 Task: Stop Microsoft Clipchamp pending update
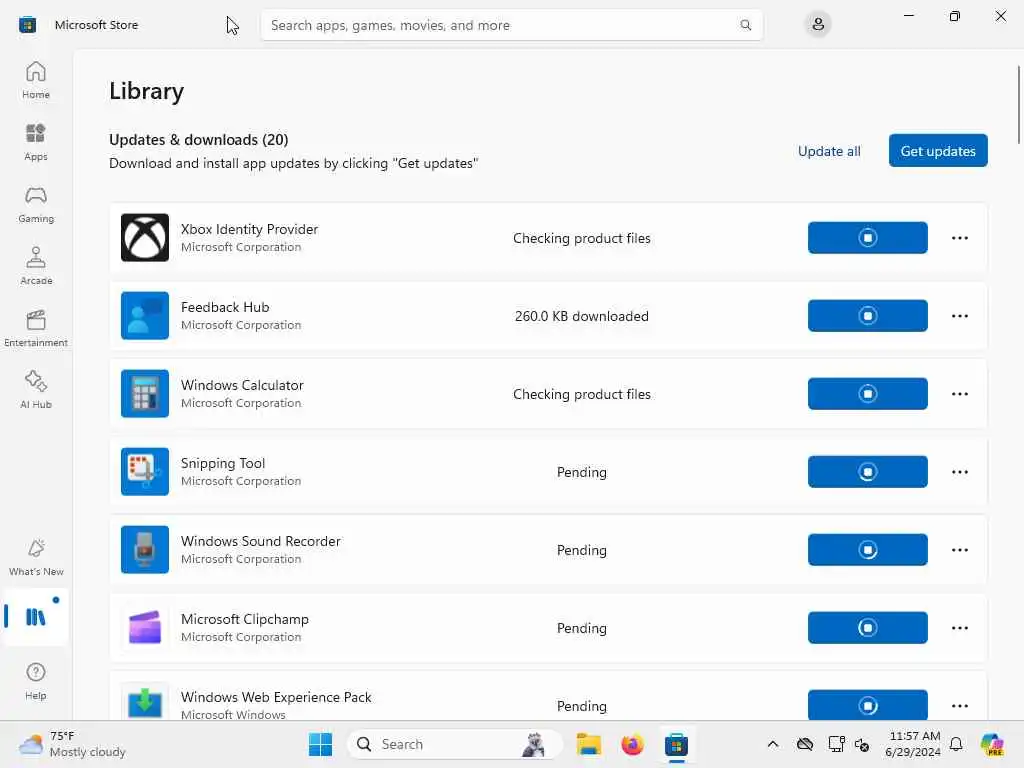(867, 628)
